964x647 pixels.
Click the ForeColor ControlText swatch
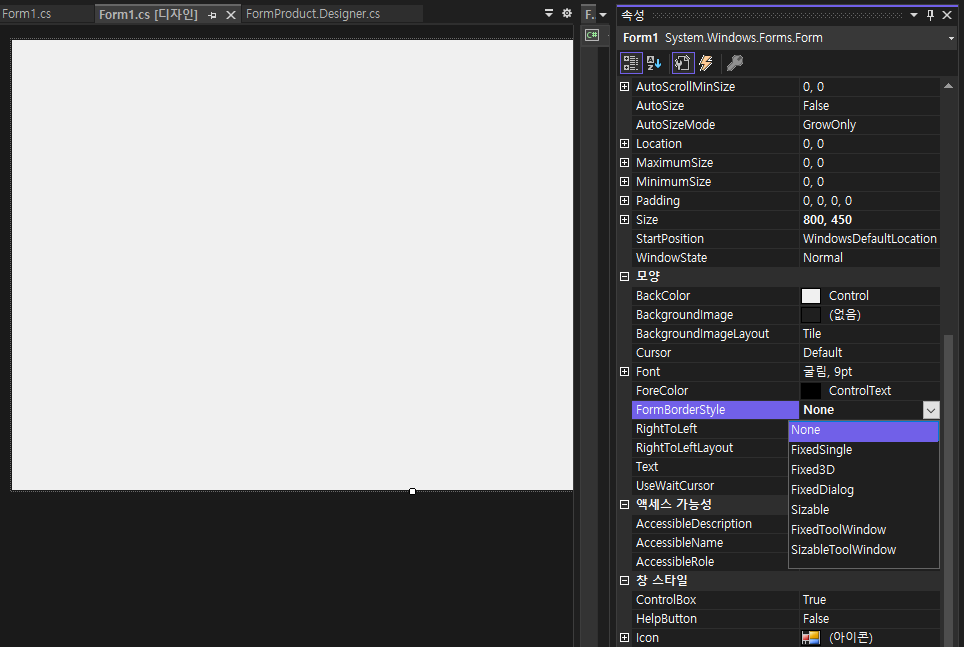pyautogui.click(x=811, y=391)
